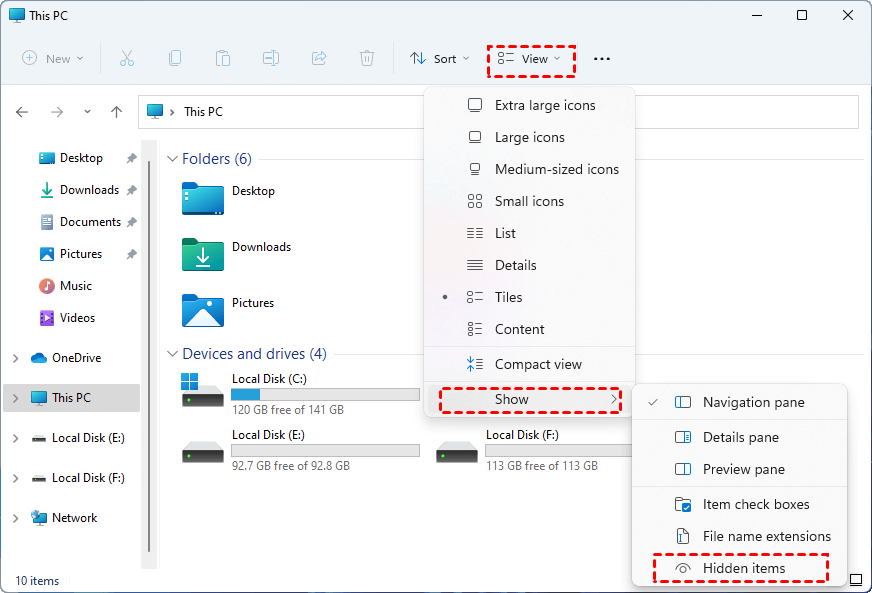Click the navigation pane scrollbar
The image size is (872, 593).
coord(149,356)
